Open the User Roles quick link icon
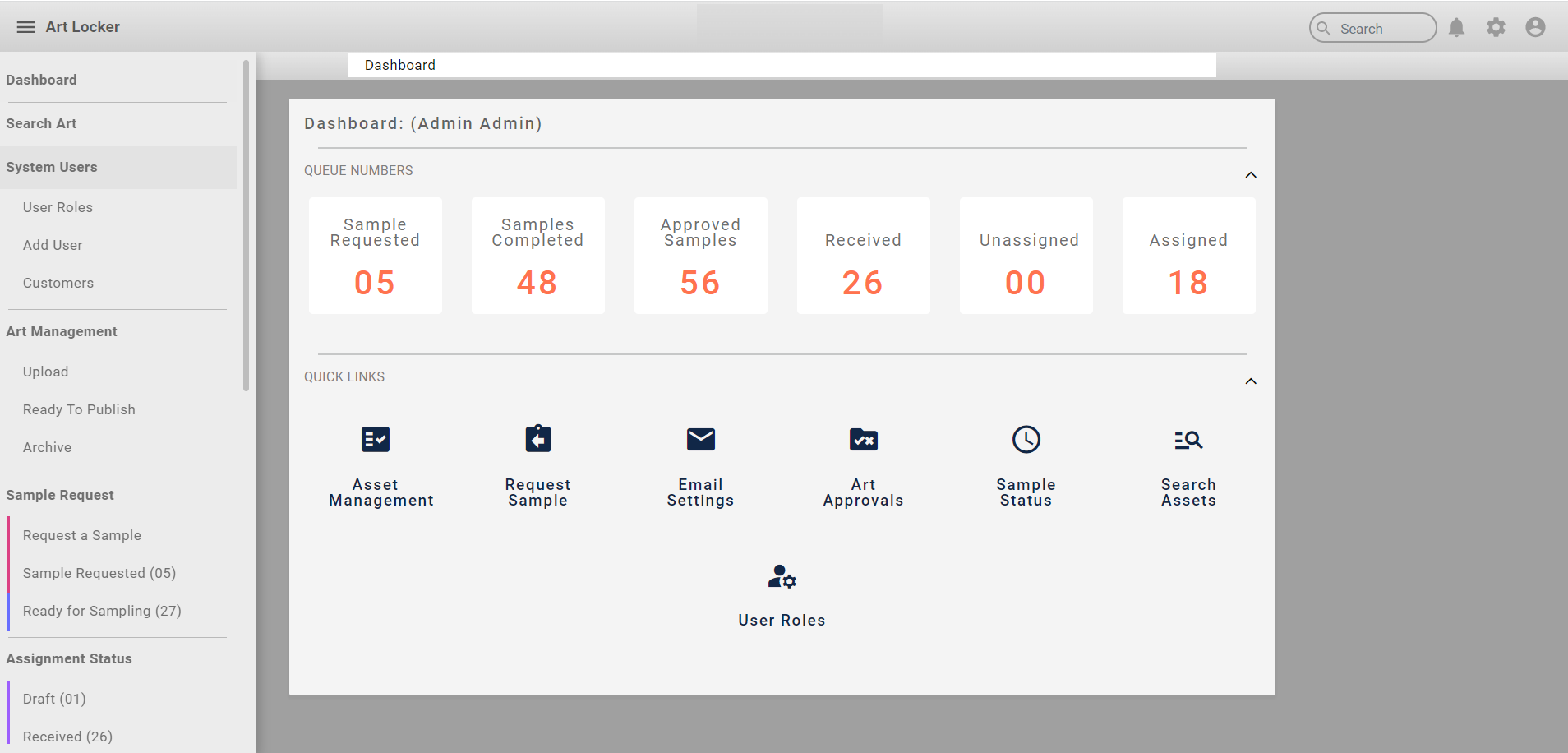The image size is (1568, 753). pos(782,577)
